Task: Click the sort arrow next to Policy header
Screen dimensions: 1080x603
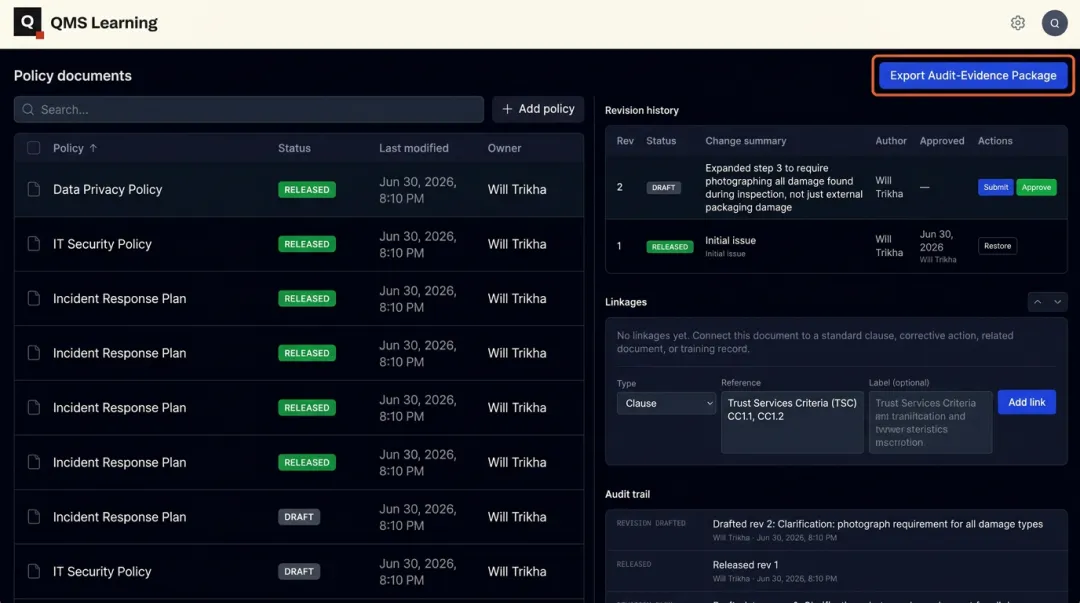Action: 93,148
